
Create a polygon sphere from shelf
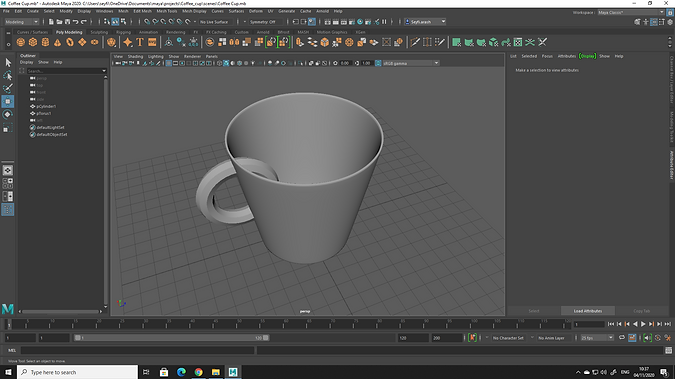pyautogui.click(x=20, y=42)
